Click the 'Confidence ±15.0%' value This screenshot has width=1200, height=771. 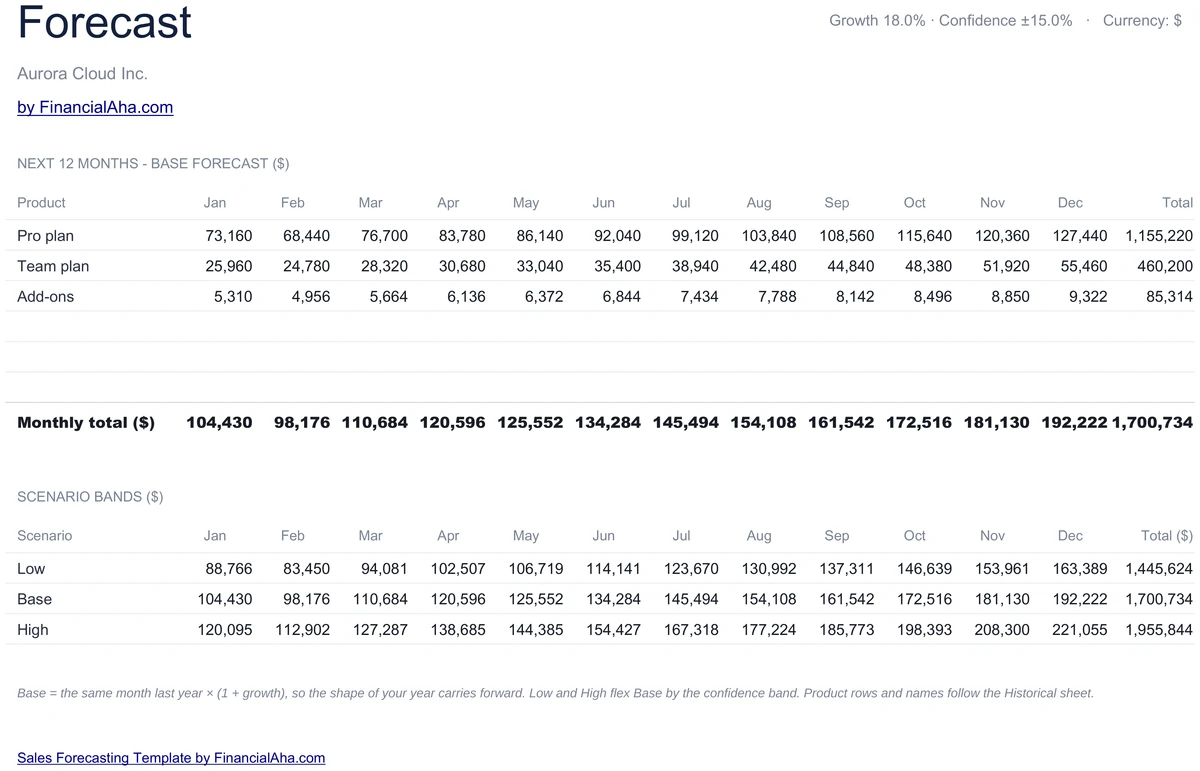[x=1005, y=21]
